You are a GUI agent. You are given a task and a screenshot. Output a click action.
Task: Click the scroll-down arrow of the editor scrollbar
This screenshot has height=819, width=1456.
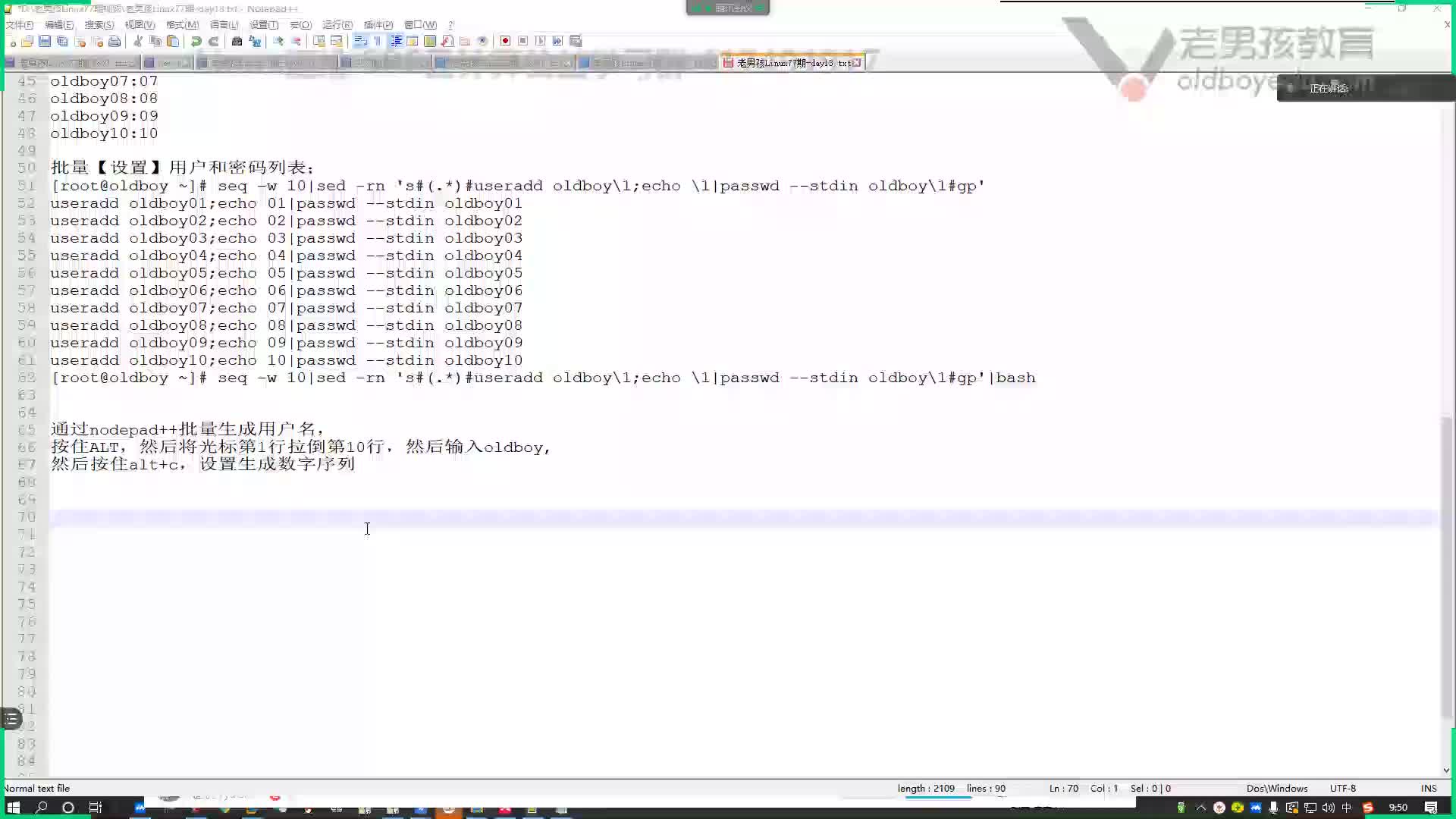(x=1447, y=770)
